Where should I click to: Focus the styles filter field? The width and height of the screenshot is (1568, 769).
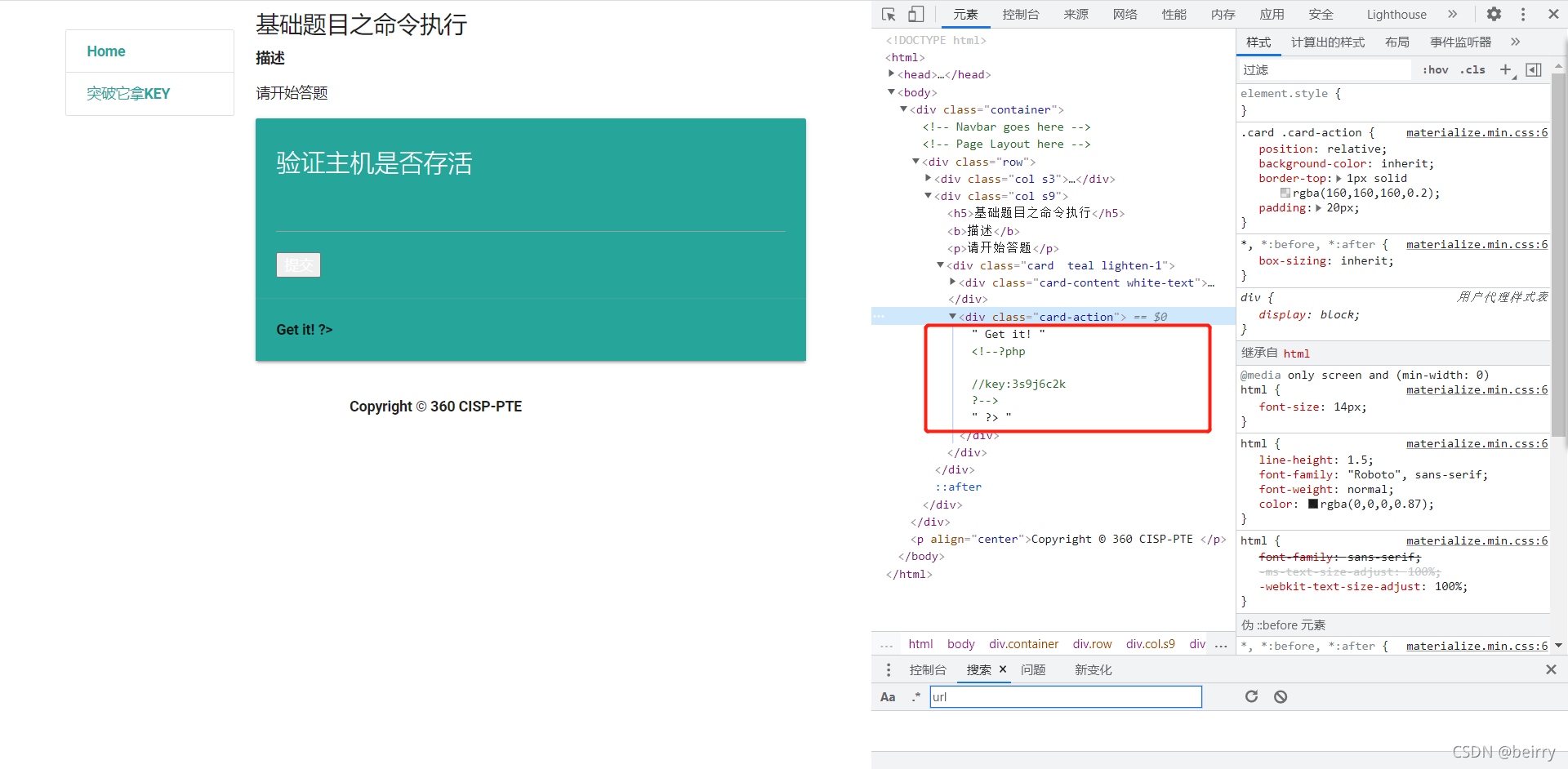point(1325,70)
